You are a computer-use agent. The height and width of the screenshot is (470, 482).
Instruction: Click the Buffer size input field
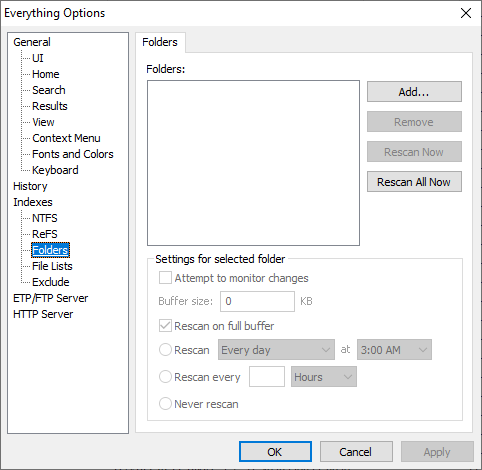coord(257,301)
